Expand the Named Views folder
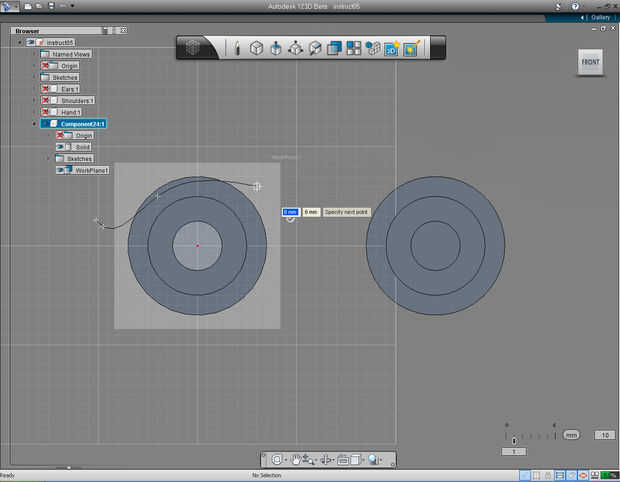Image resolution: width=620 pixels, height=482 pixels. click(x=34, y=54)
